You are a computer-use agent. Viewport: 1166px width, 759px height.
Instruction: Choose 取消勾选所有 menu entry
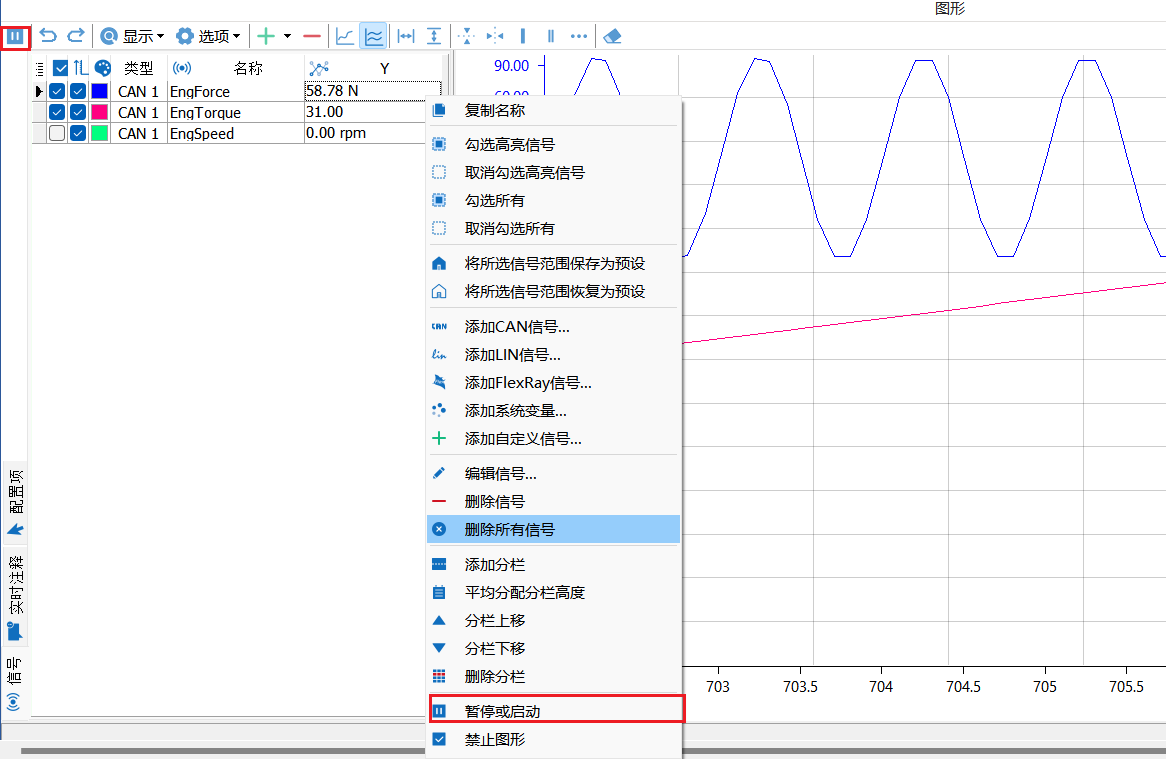point(554,229)
